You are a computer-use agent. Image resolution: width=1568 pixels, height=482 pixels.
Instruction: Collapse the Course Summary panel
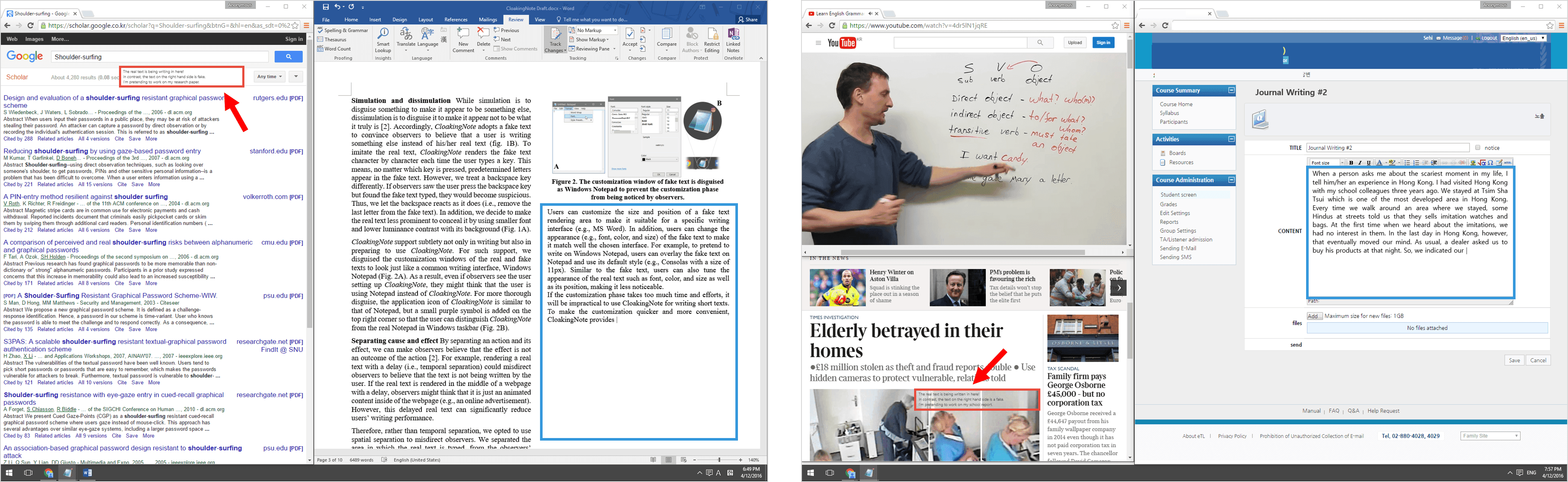pos(1231,90)
